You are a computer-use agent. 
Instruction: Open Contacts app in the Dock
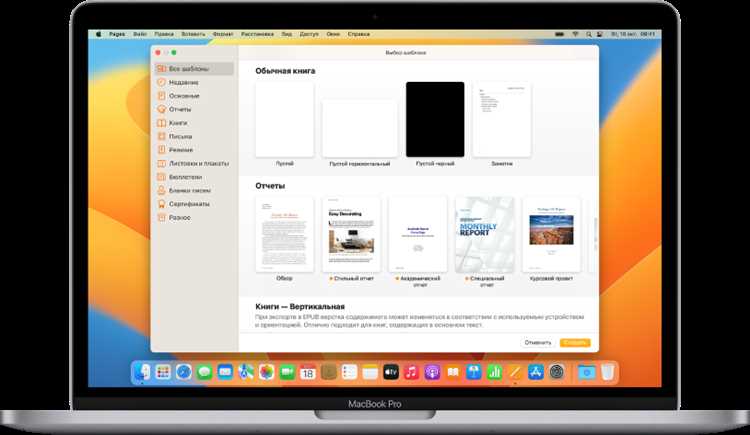coord(329,372)
